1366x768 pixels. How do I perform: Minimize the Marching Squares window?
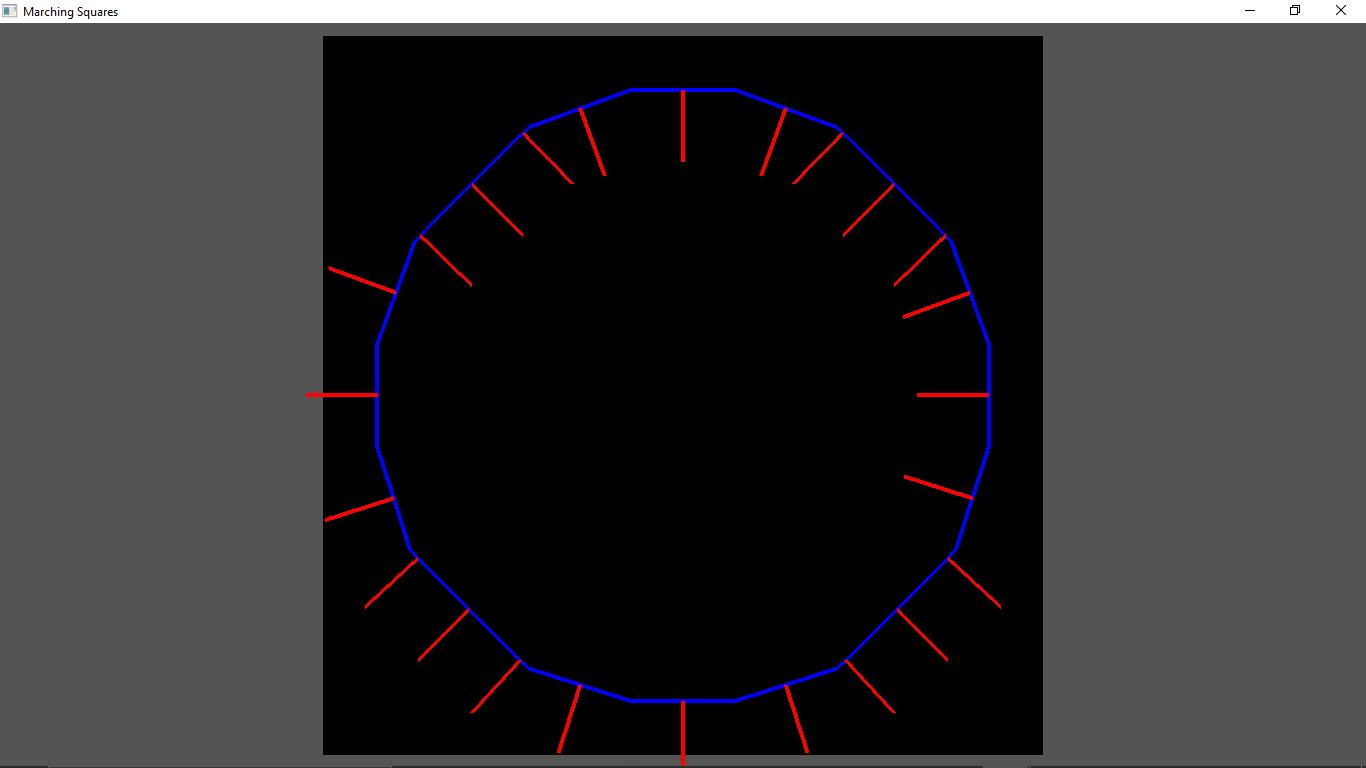pyautogui.click(x=1250, y=11)
